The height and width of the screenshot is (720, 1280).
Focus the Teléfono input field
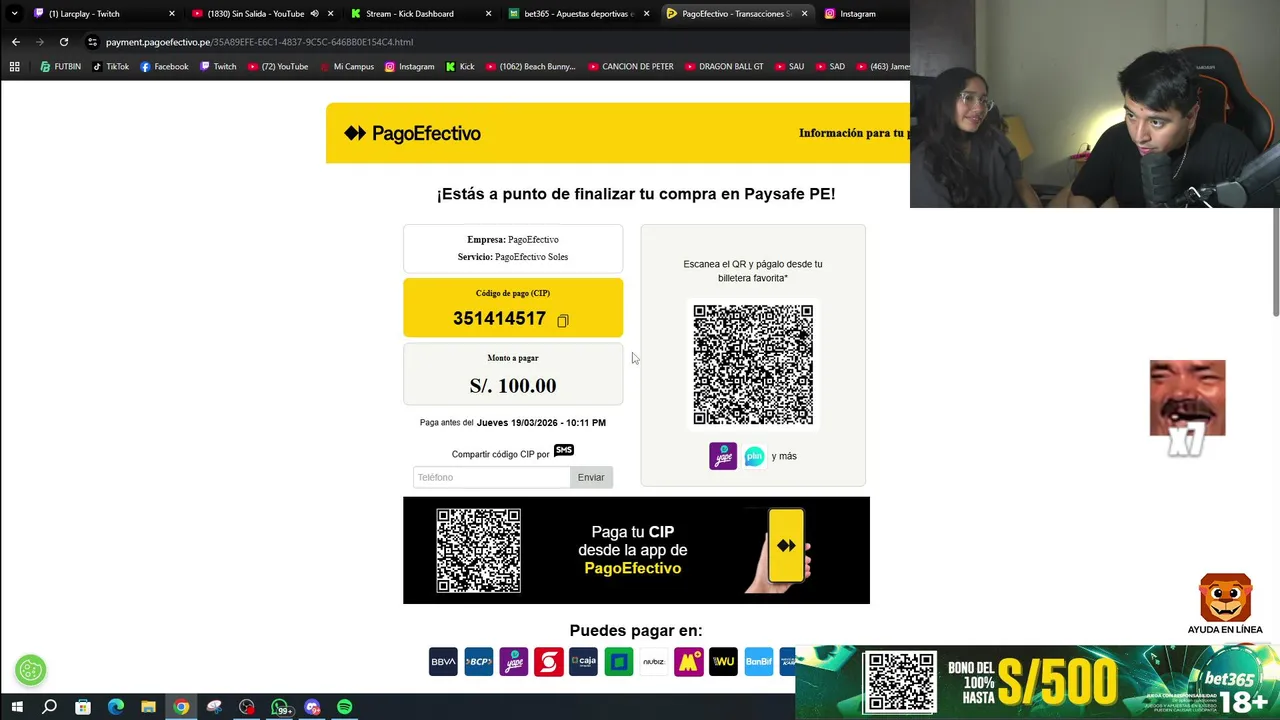(492, 477)
